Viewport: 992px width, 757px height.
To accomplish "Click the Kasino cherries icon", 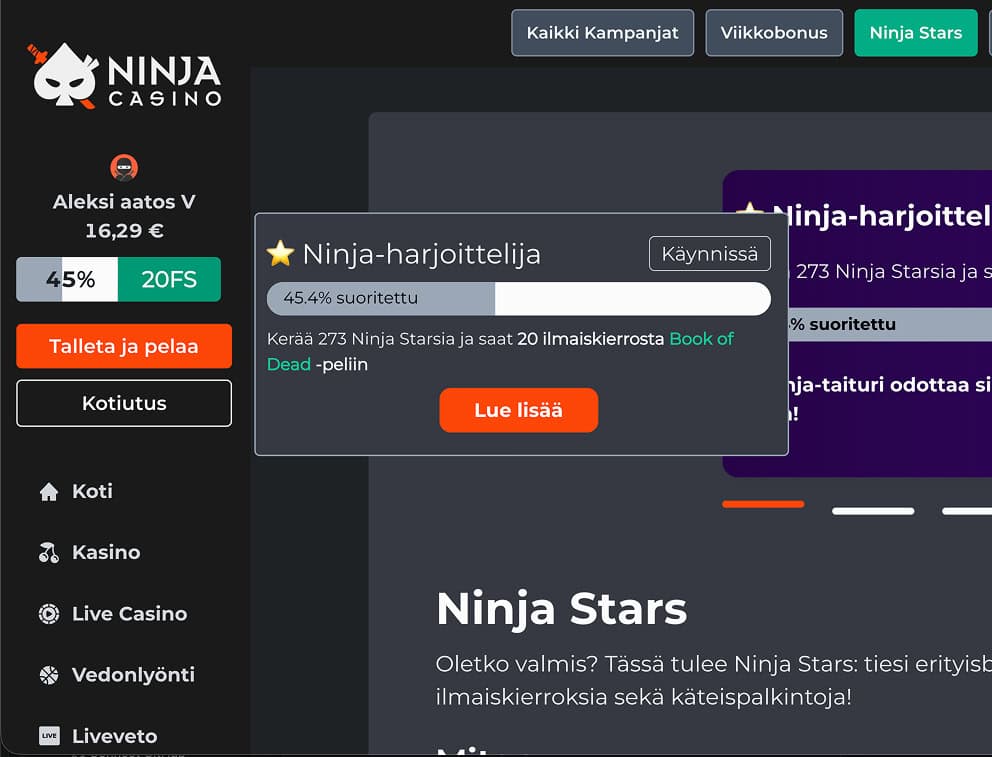I will pyautogui.click(x=49, y=553).
